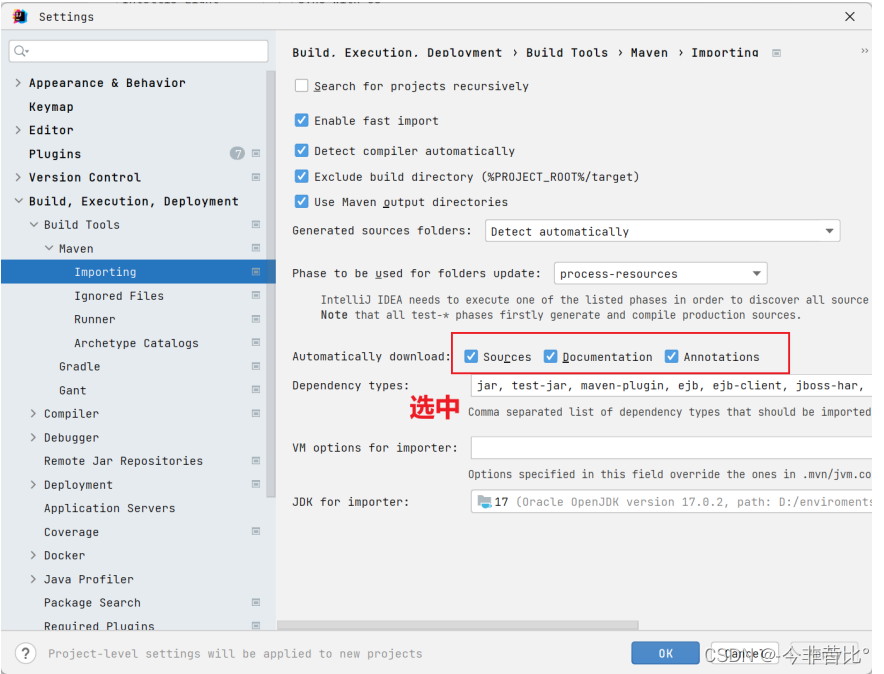Click the search magnifier icon in settings
Image resolution: width=884 pixels, height=674 pixels.
21,51
